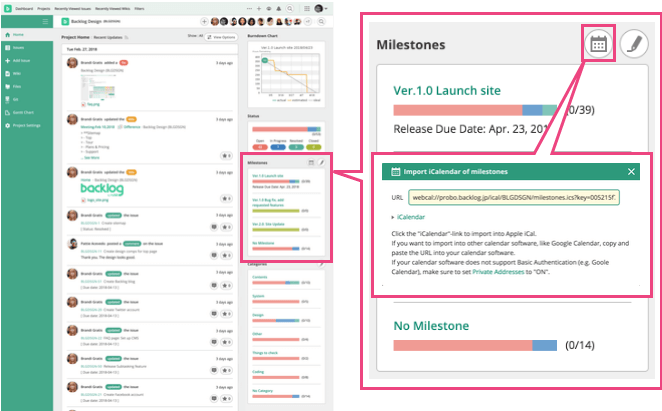Open Ver 2.0 Site Update milestone in left panel
Image resolution: width=662 pixels, height=411 pixels.
point(269,224)
